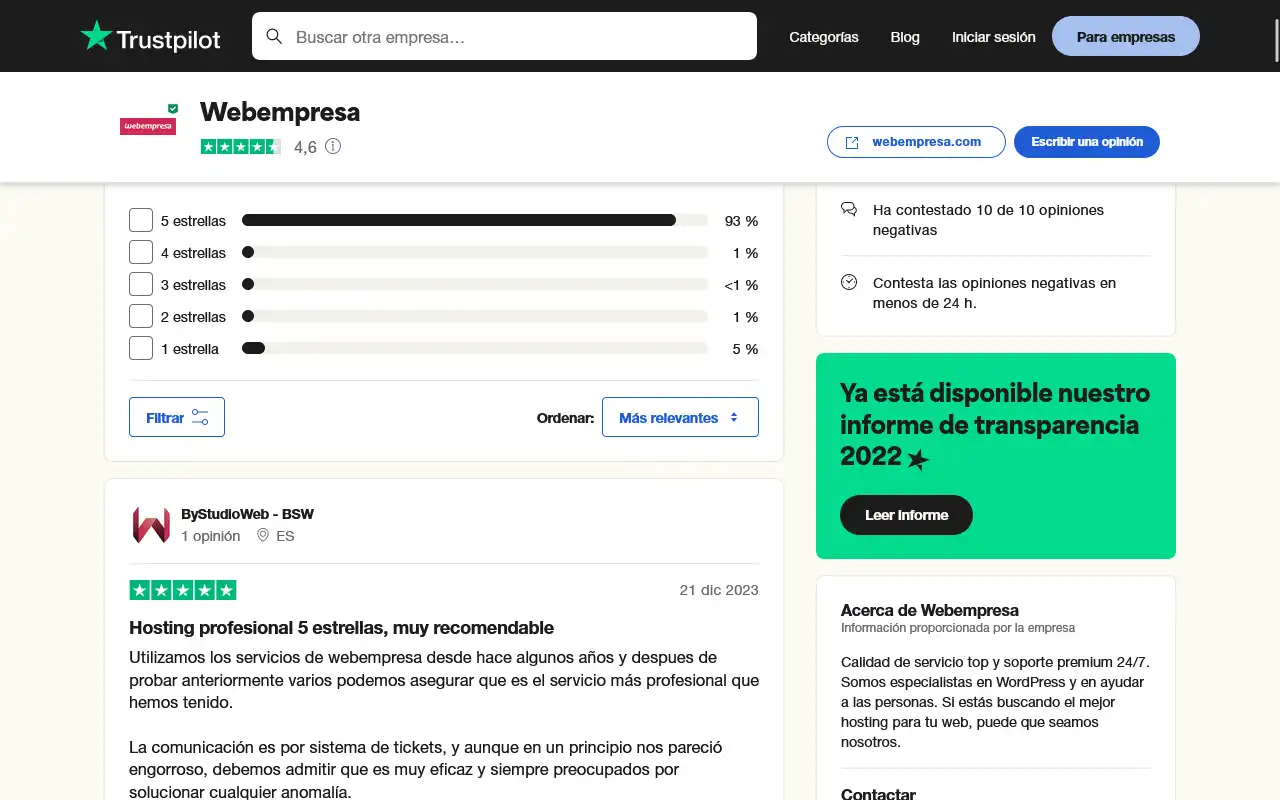The width and height of the screenshot is (1280, 800).
Task: Click the external link icon in webempresa.com button
Action: 852,142
